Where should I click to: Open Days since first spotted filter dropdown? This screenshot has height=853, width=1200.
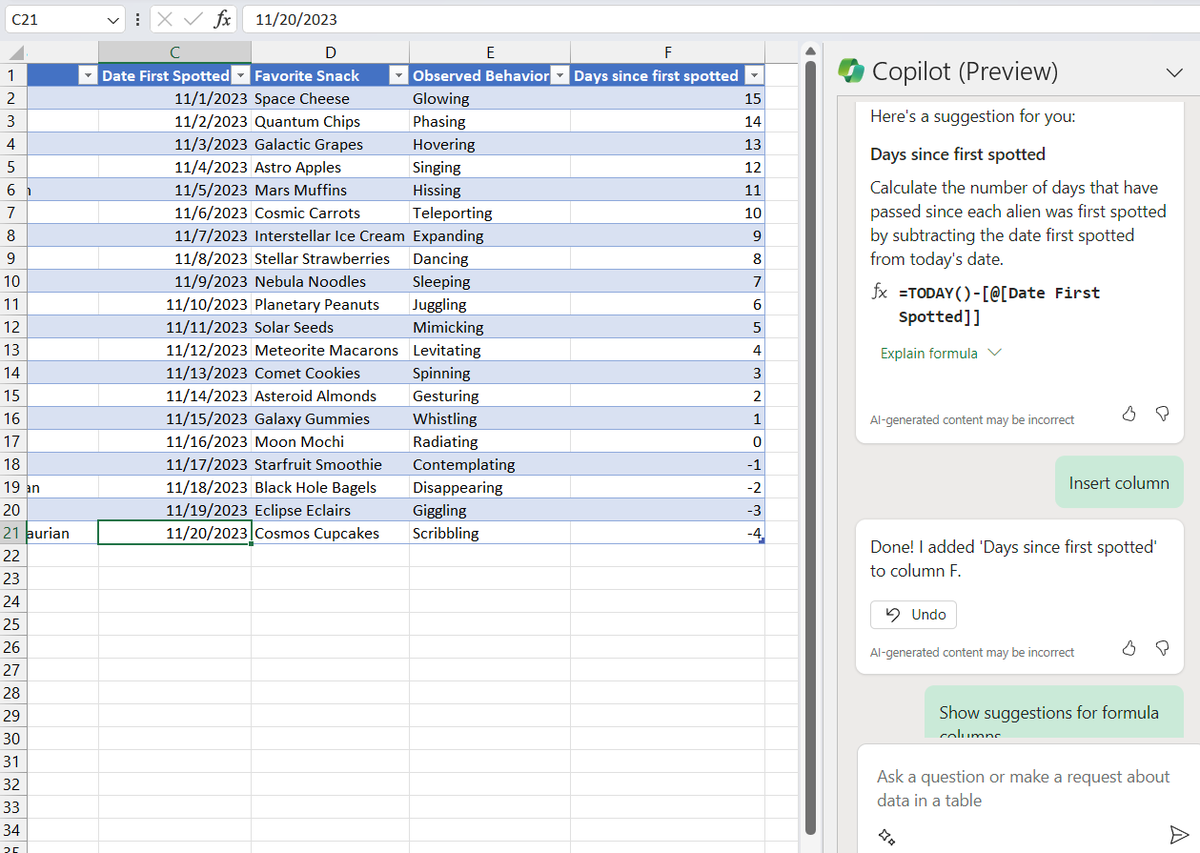tap(755, 76)
